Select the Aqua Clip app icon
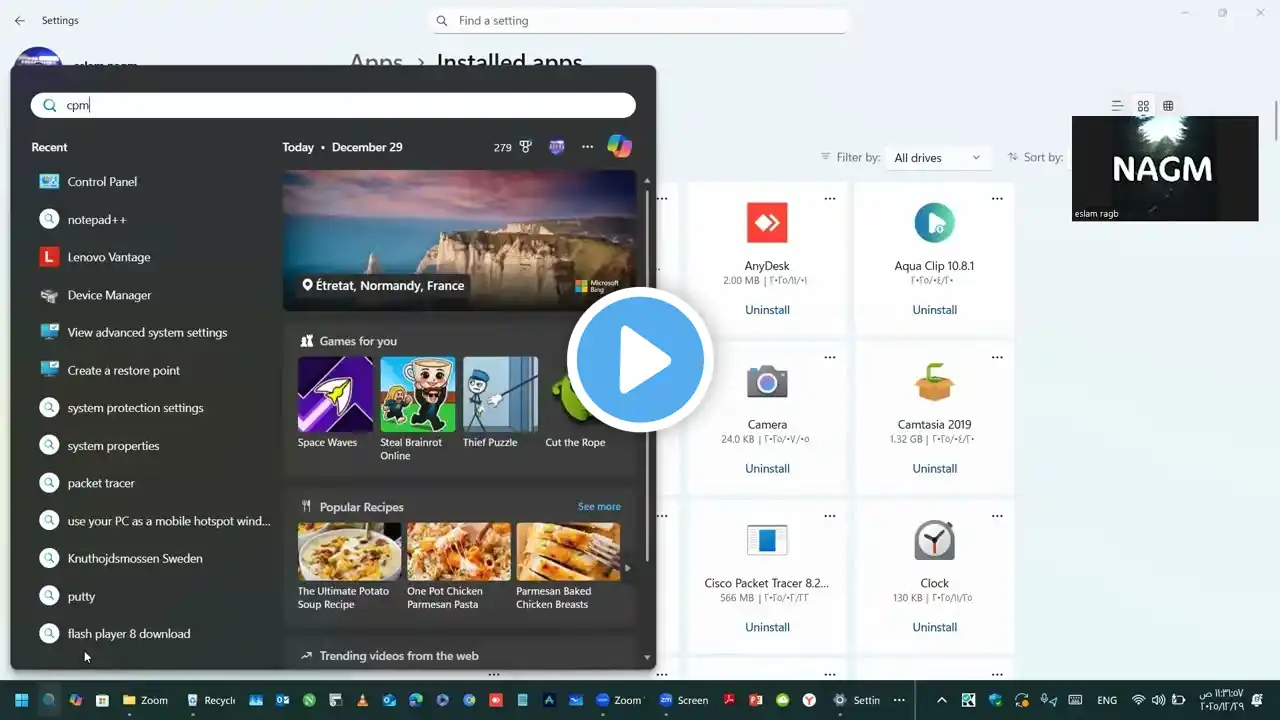 coord(935,223)
